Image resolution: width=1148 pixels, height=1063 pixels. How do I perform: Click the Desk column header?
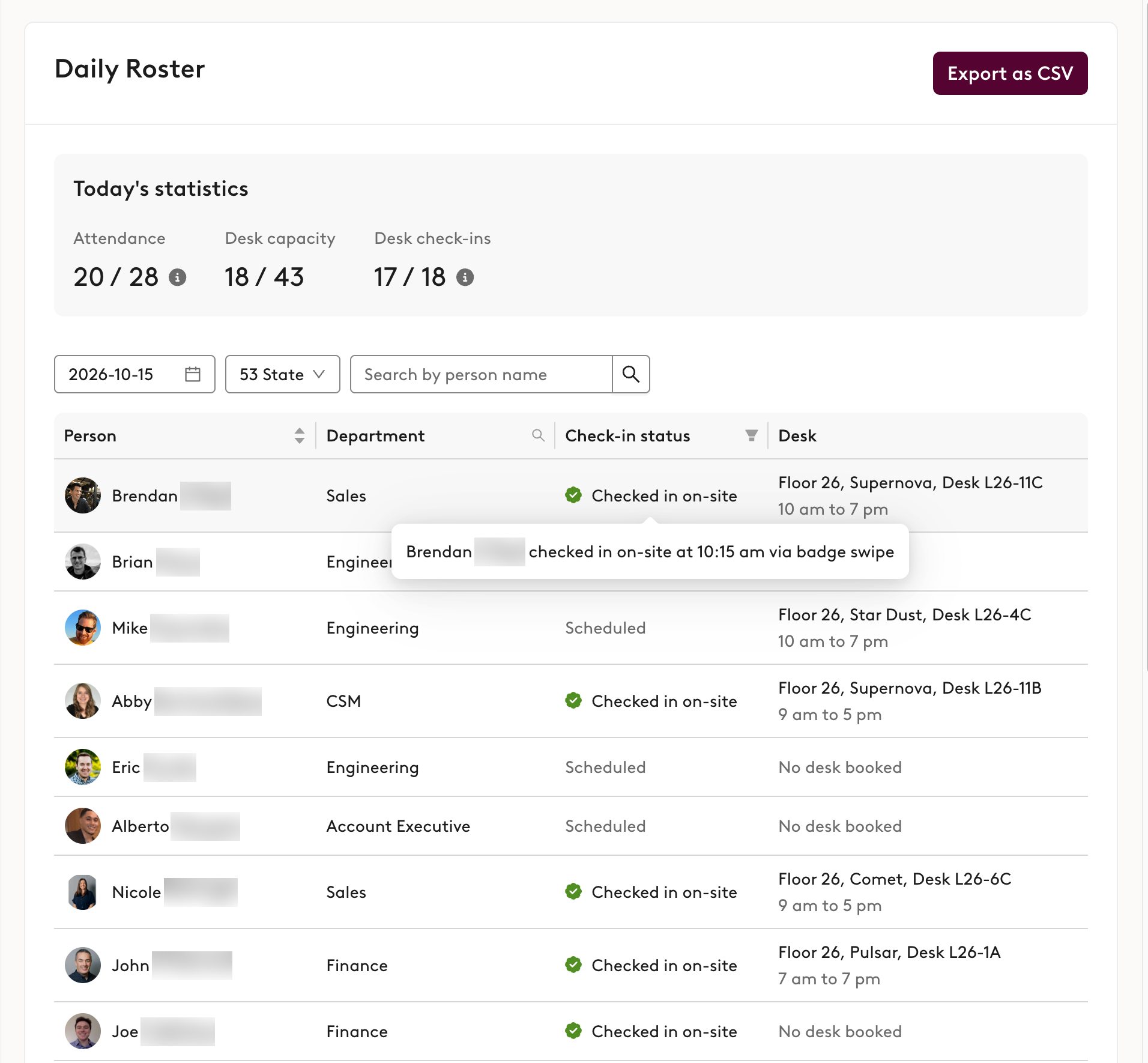pos(928,436)
